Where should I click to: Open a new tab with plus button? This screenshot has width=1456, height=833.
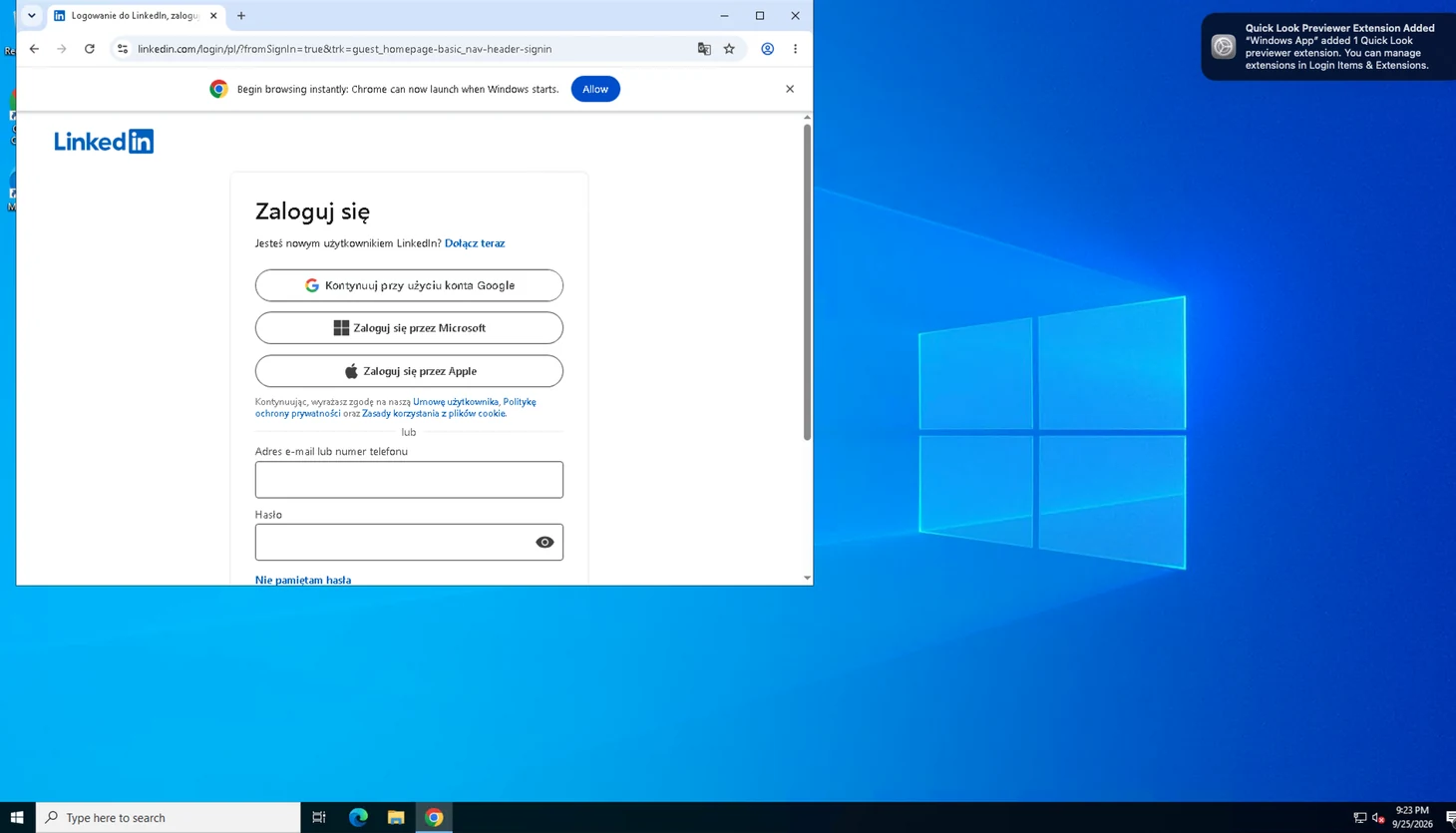241,16
